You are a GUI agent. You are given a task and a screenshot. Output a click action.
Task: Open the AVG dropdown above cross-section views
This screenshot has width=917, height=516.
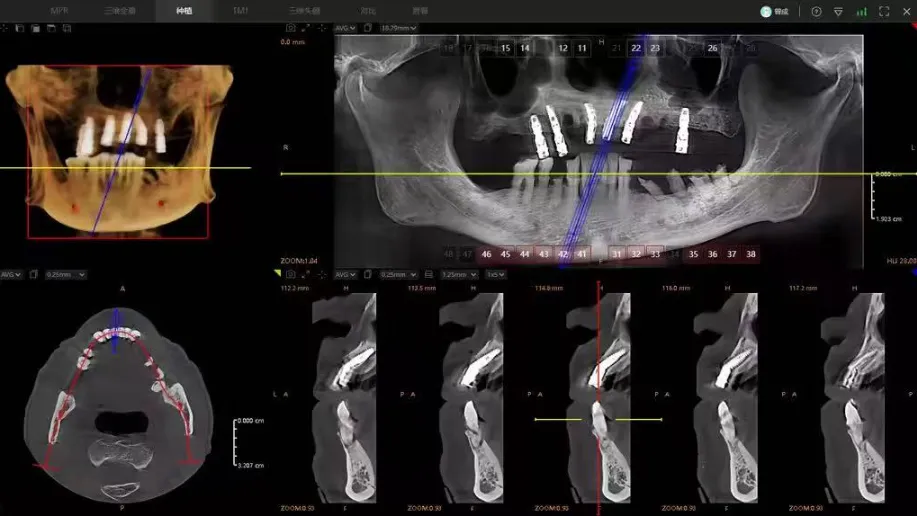coord(345,274)
